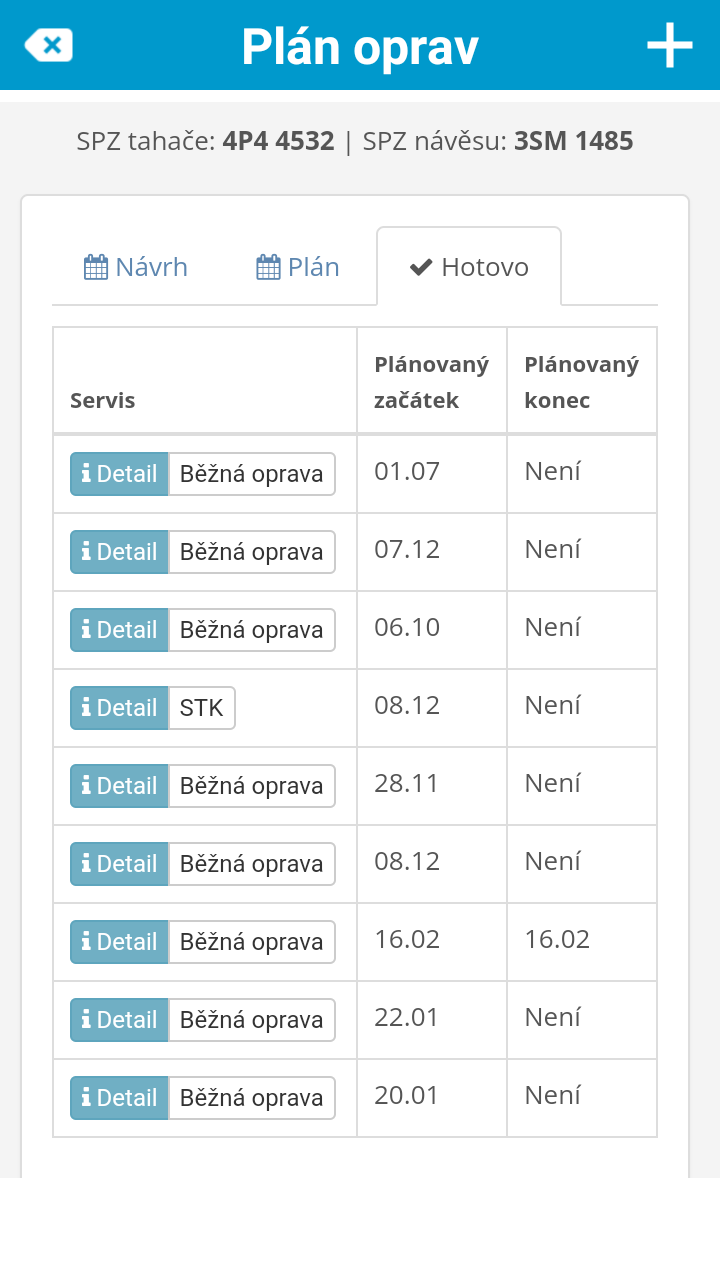Image resolution: width=720 pixels, height=1280 pixels.
Task: Open Detail for the 06.10 repair
Action: tap(119, 630)
